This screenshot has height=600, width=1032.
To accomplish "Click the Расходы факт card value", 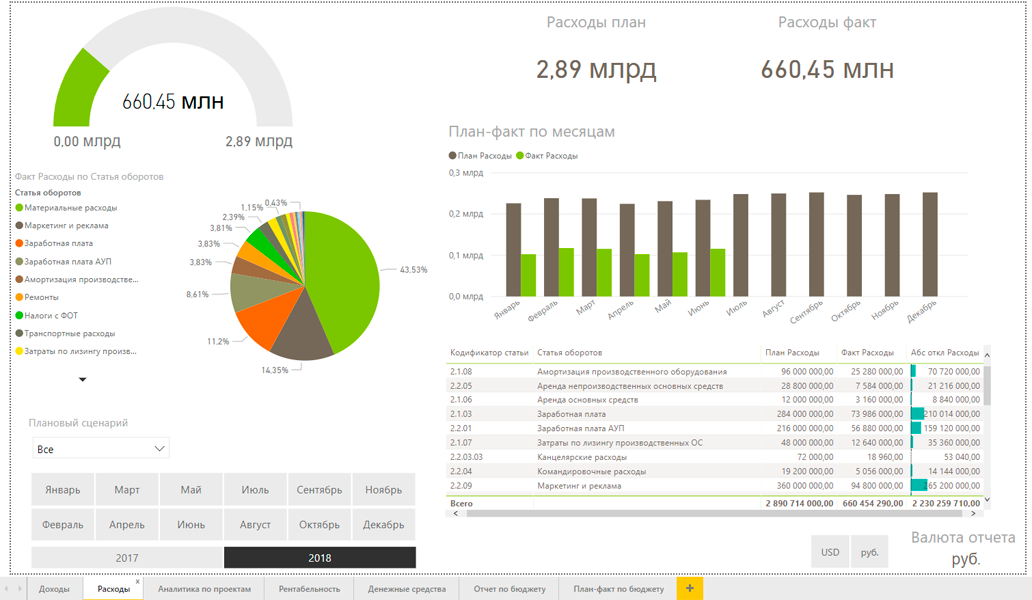I will coord(827,70).
